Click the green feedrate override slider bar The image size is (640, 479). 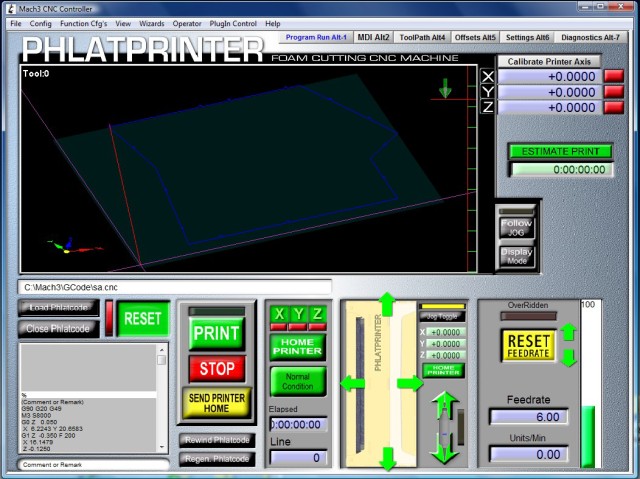coord(587,436)
